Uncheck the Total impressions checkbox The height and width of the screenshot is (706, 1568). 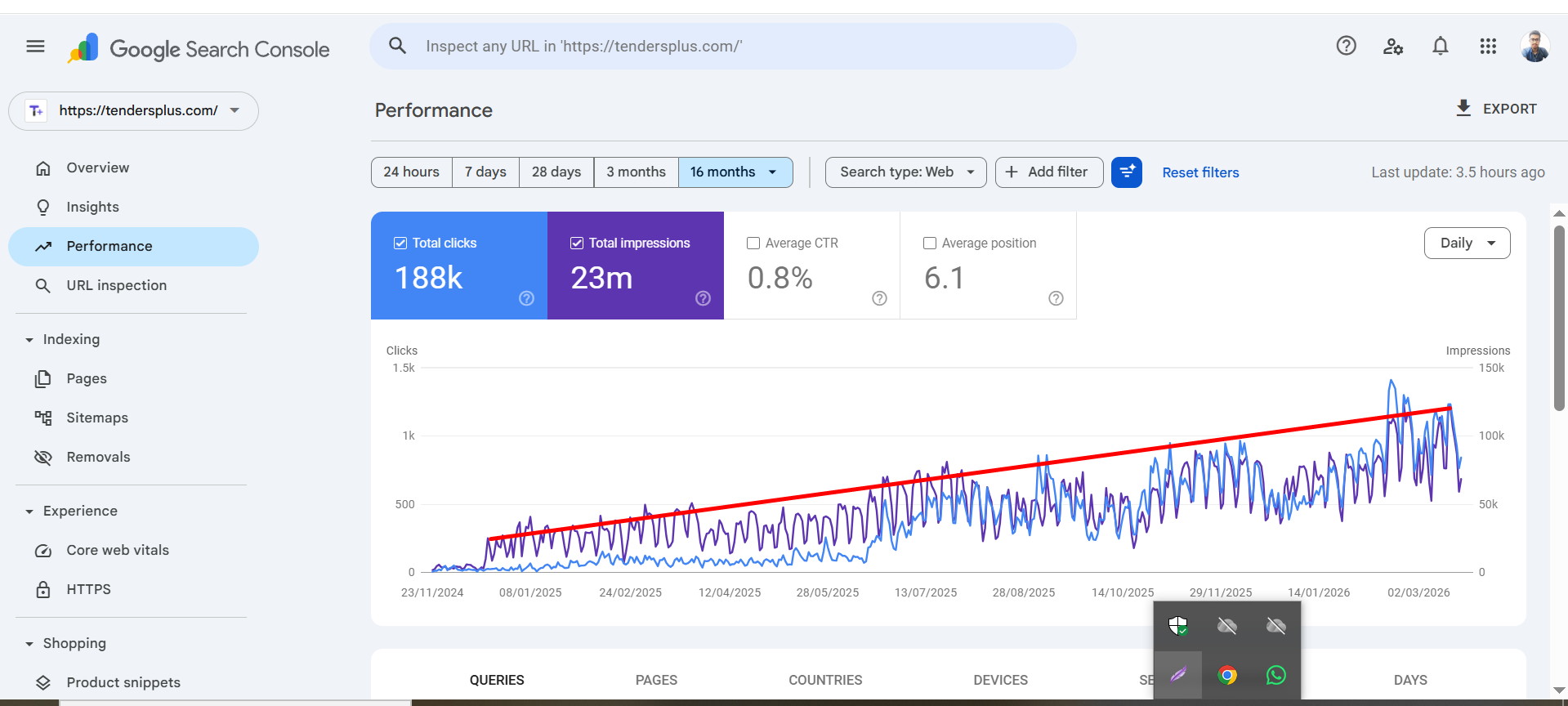pos(577,243)
